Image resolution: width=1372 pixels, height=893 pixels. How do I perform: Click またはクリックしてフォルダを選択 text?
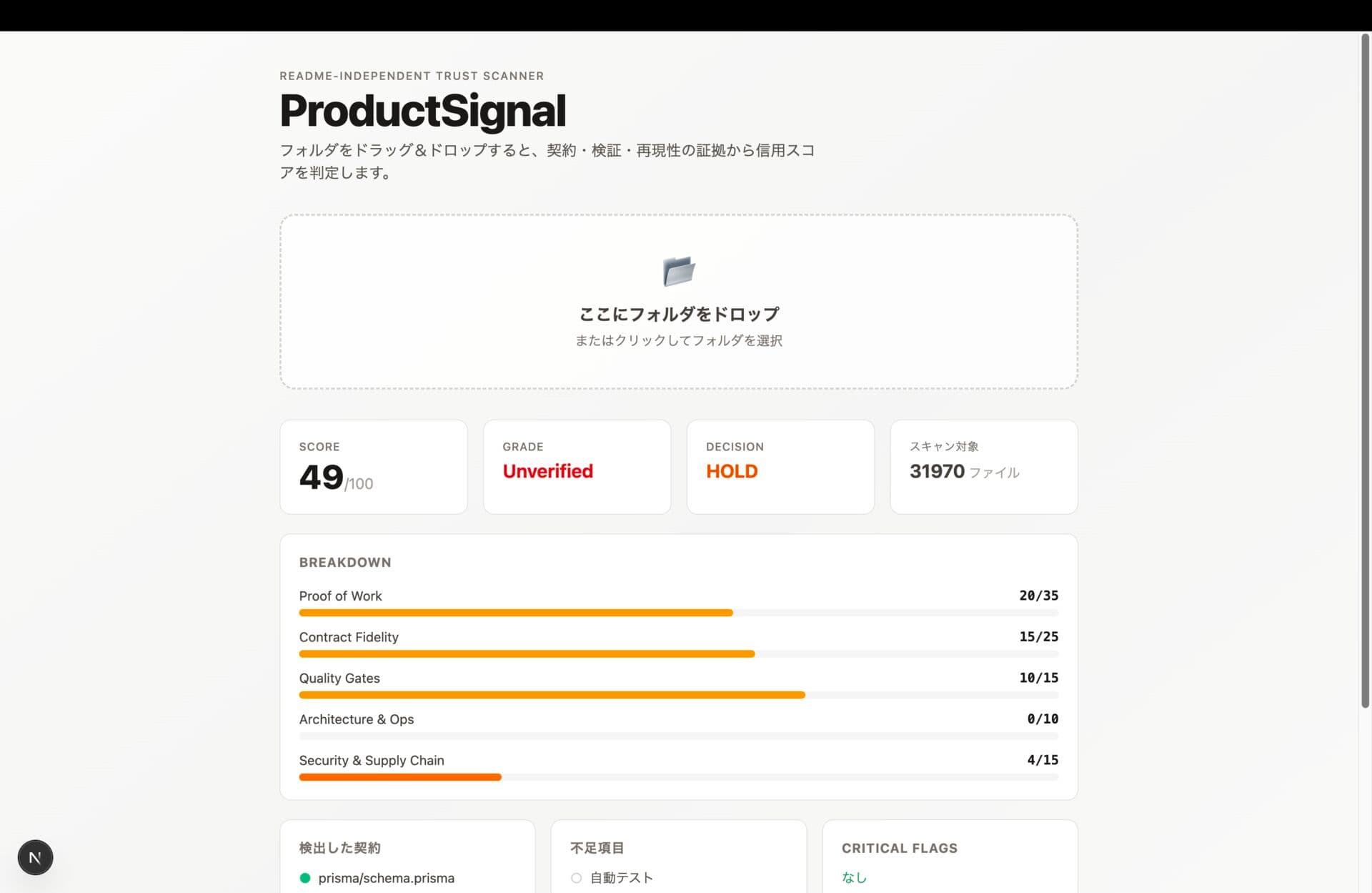[x=678, y=341]
